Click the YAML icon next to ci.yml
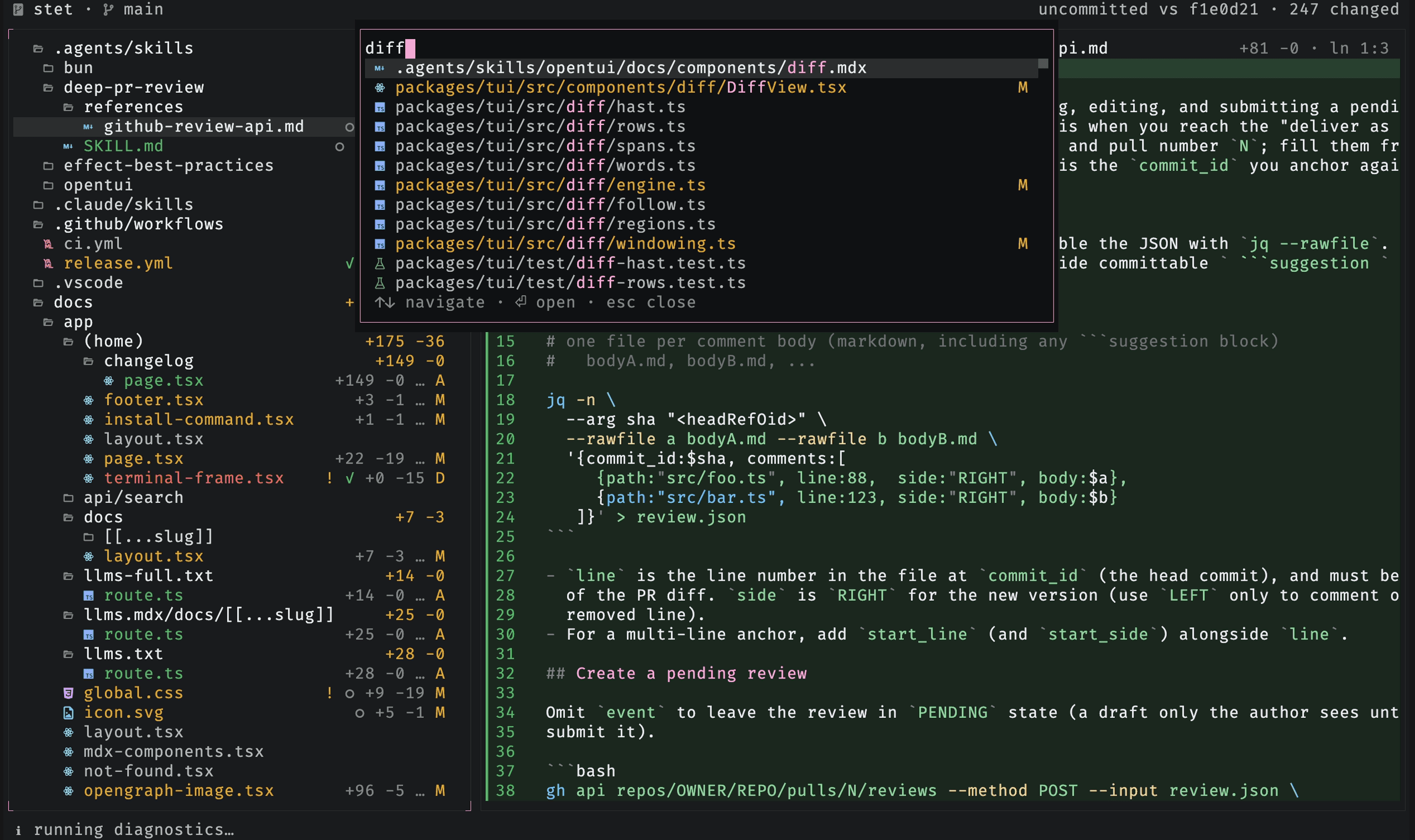Image resolution: width=1415 pixels, height=840 pixels. pyautogui.click(x=49, y=244)
